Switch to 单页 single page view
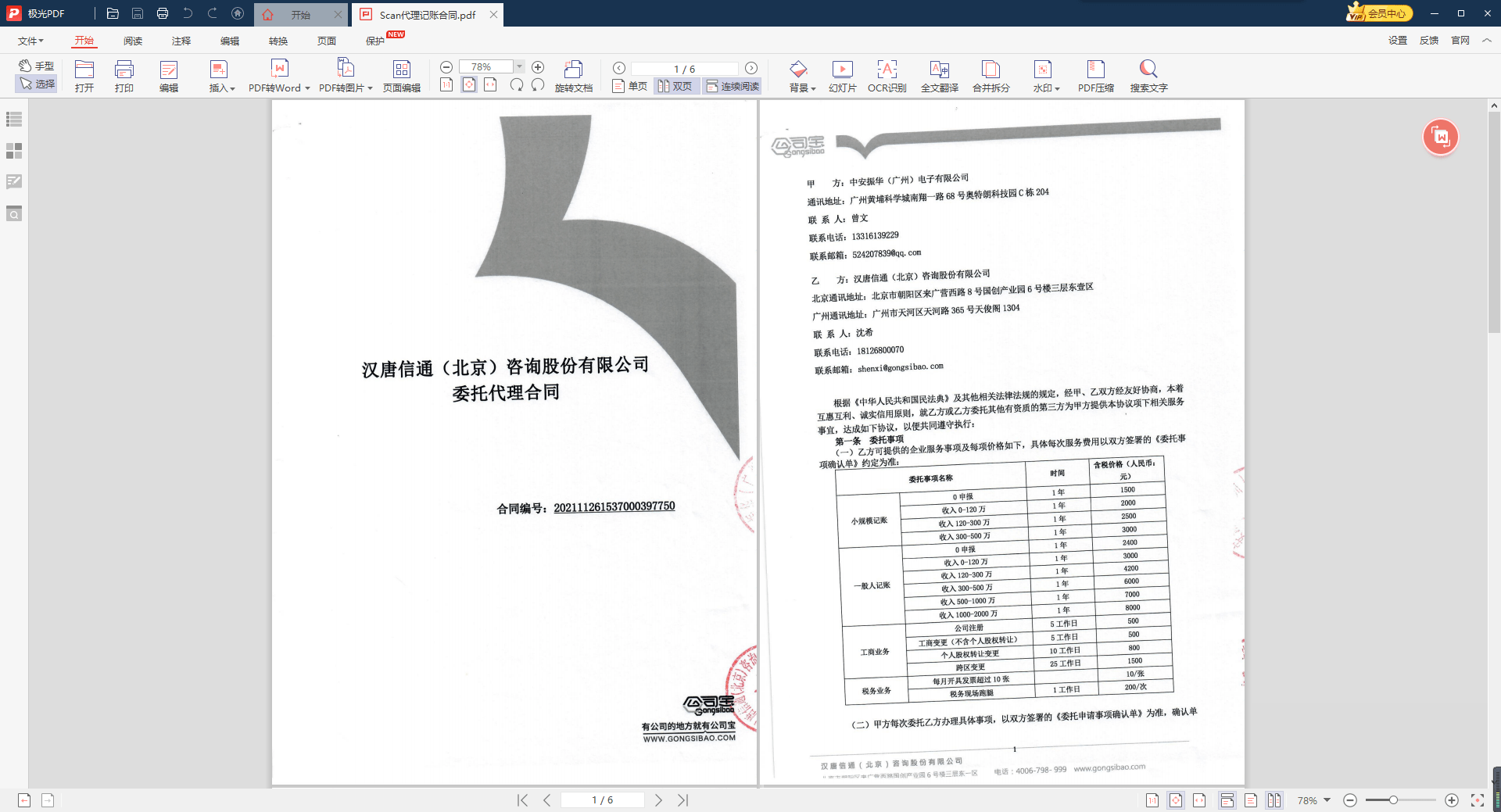1501x812 pixels. (630, 86)
